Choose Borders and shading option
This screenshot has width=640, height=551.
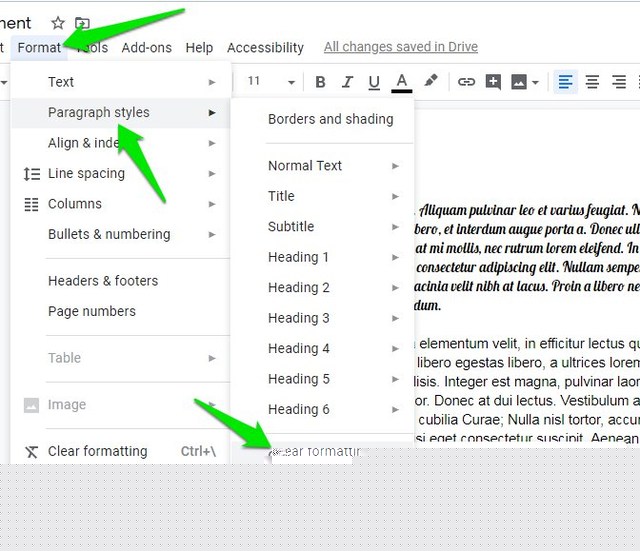coord(331,119)
